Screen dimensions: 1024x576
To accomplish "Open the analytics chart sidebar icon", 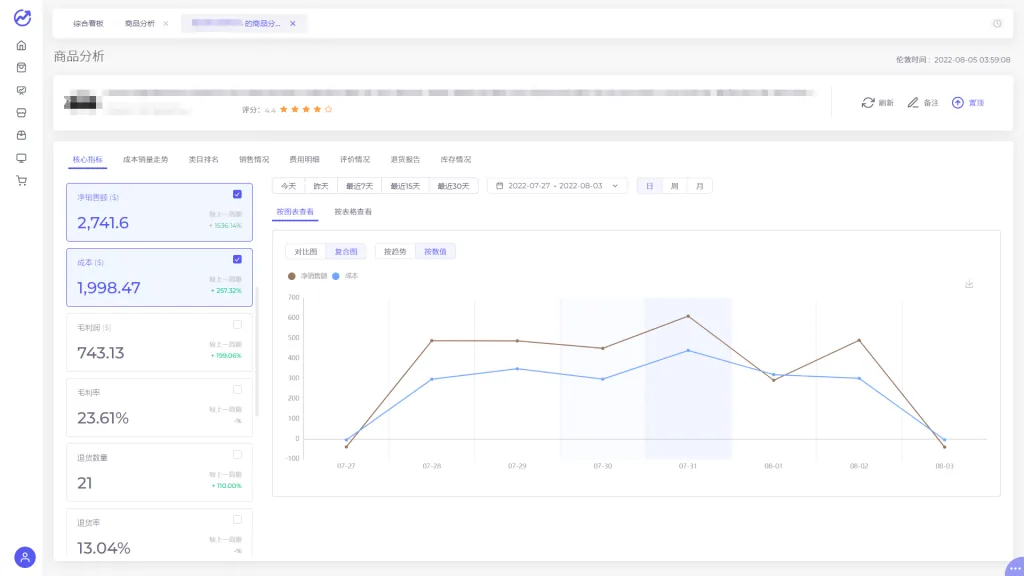I will tap(22, 90).
